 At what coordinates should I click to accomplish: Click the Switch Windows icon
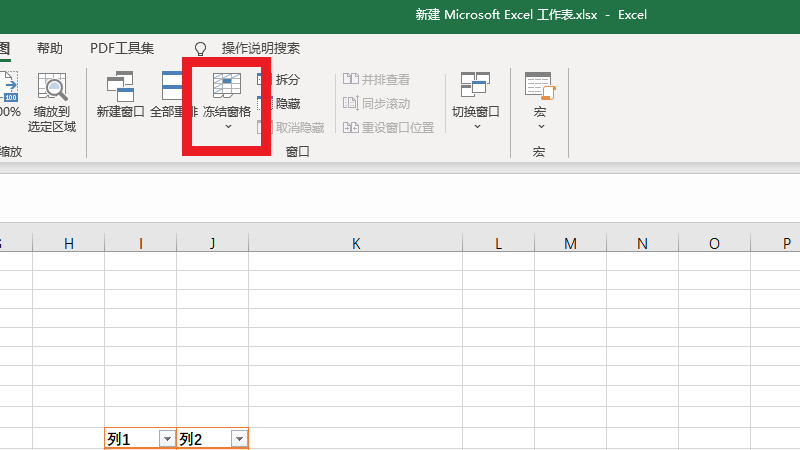tap(475, 86)
